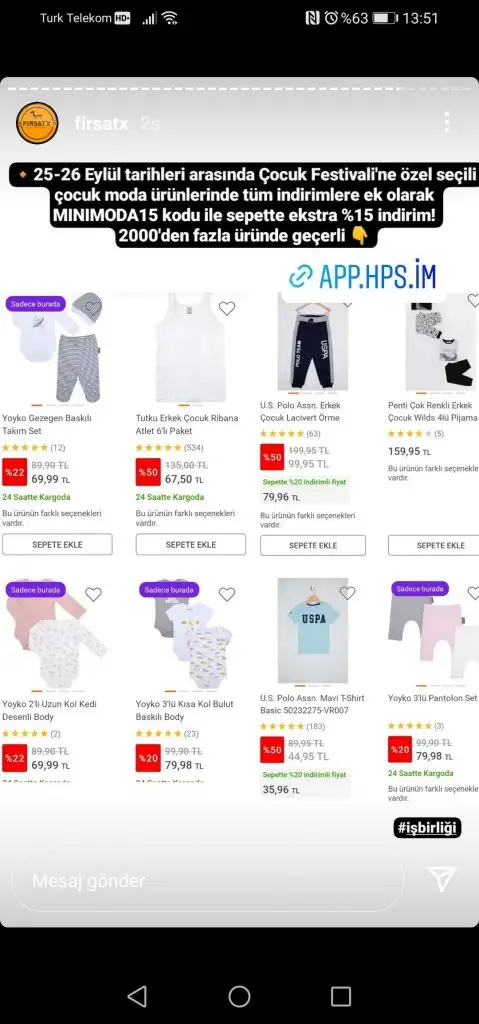The width and height of the screenshot is (479, 1024).
Task: Open Yoyko 3'lü Pantolon Set image
Action: pos(433,631)
